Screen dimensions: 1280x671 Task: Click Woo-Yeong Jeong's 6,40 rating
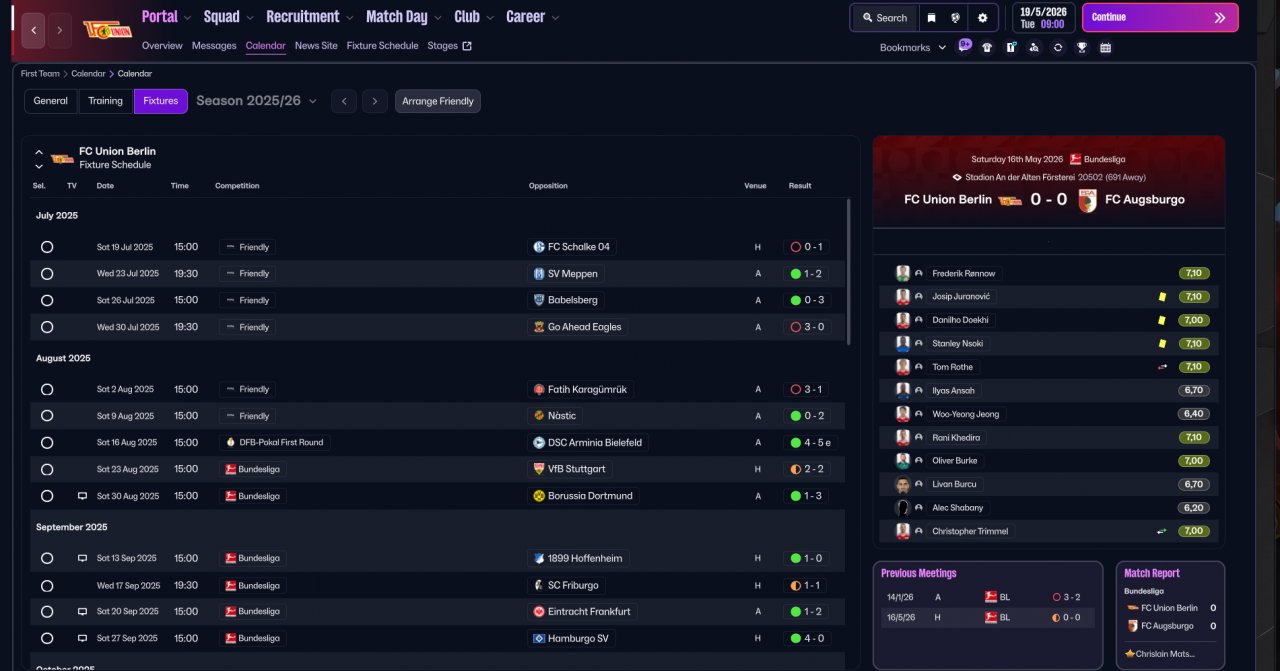1194,414
